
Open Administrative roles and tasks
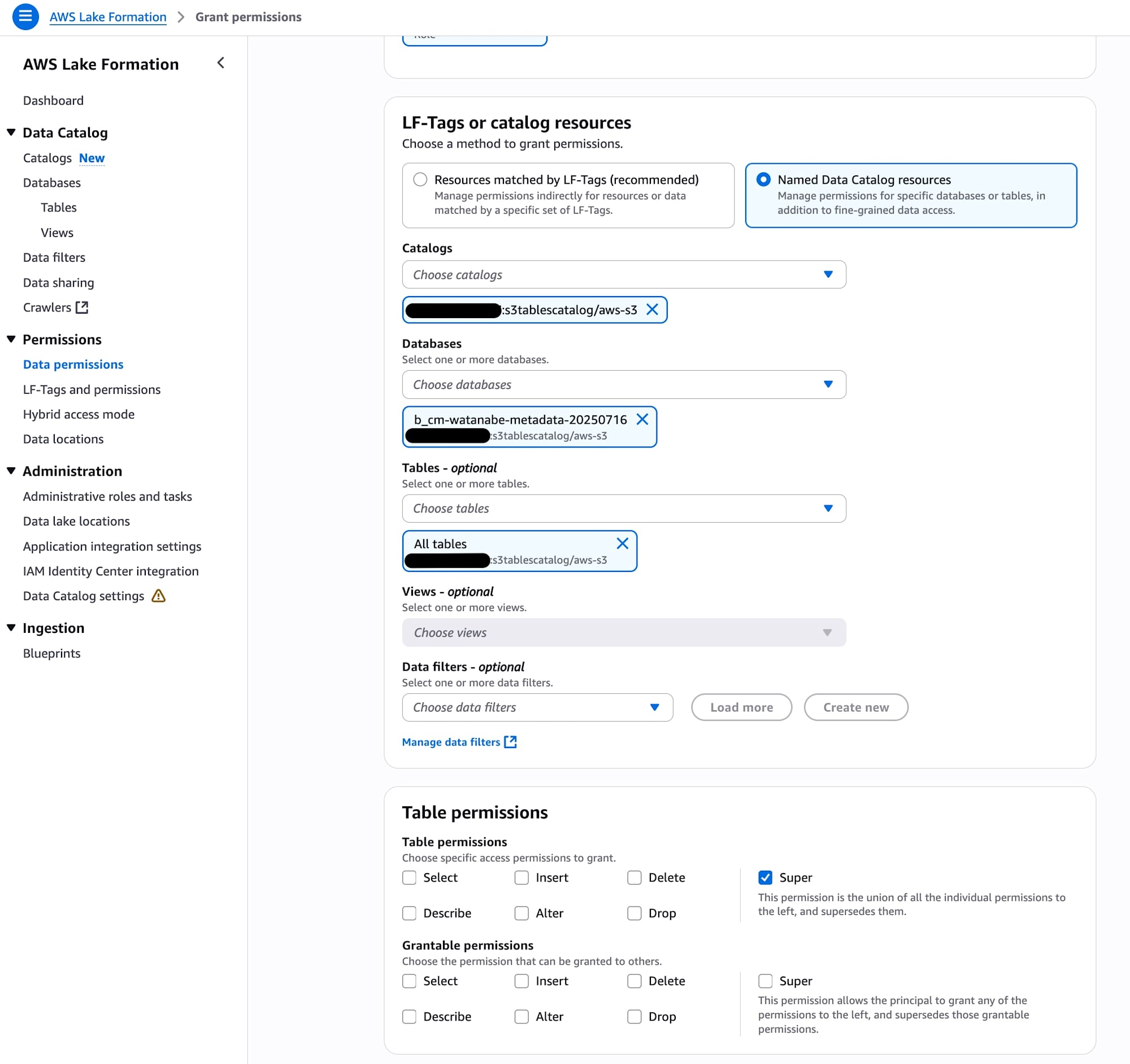click(x=108, y=496)
